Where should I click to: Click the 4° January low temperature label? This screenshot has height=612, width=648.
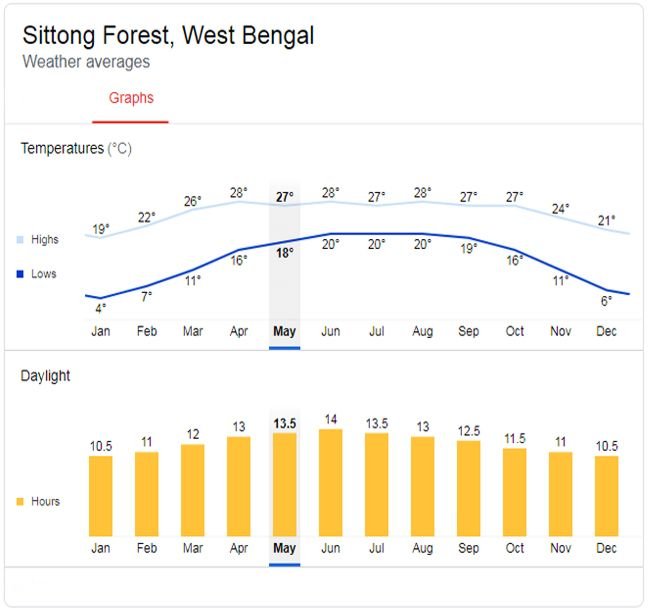pos(101,308)
